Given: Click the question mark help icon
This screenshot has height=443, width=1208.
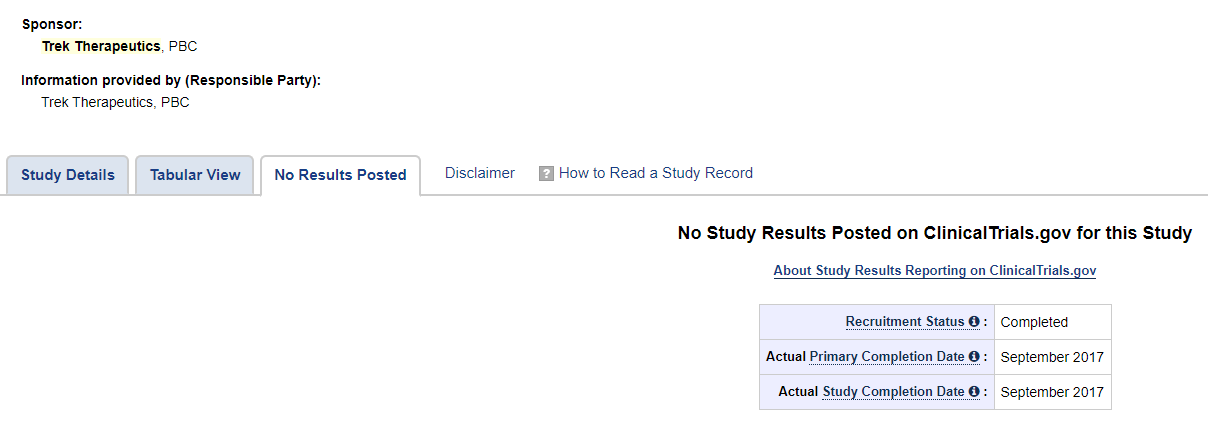Looking at the screenshot, I should click(x=546, y=173).
